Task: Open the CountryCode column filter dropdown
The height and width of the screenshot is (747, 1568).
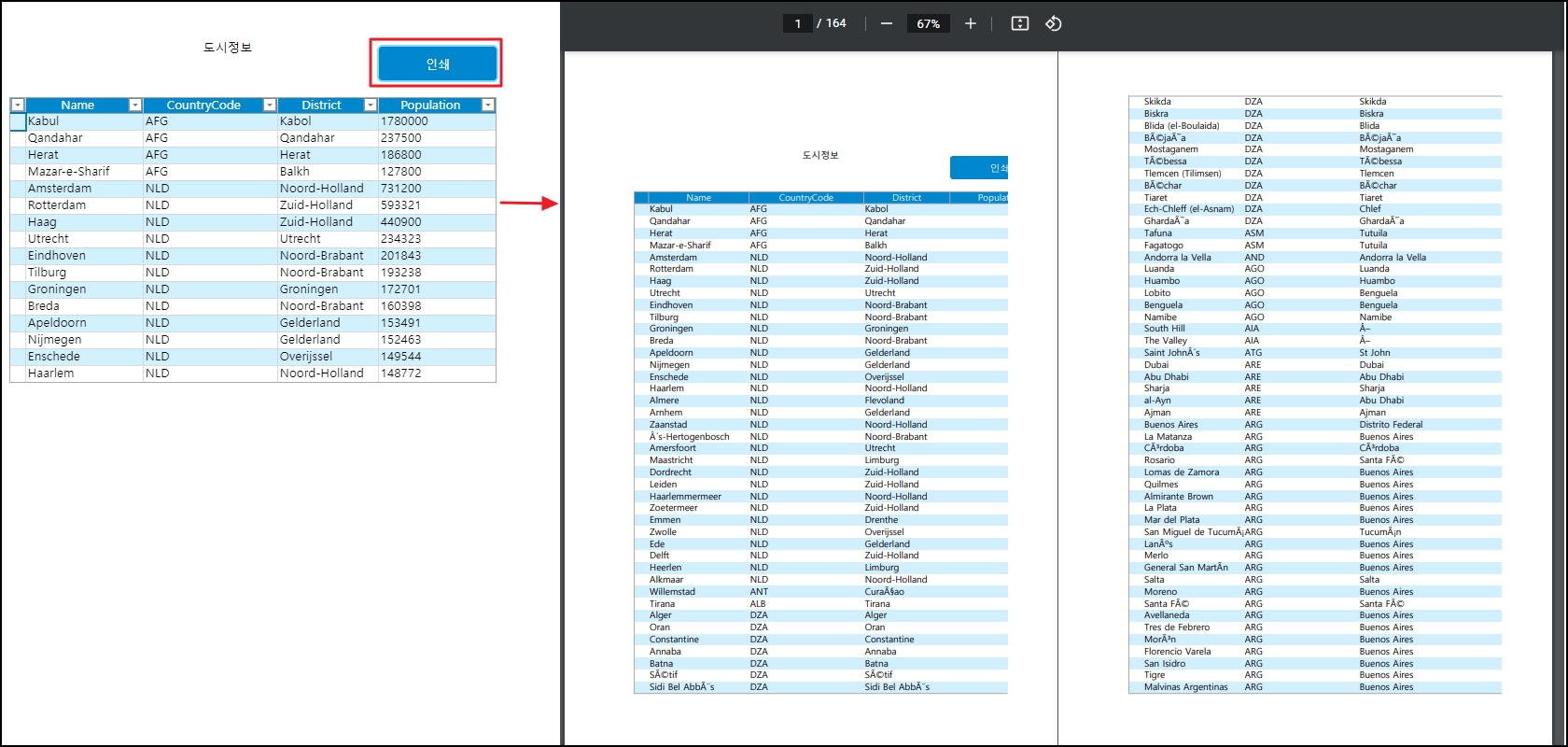Action: [270, 106]
